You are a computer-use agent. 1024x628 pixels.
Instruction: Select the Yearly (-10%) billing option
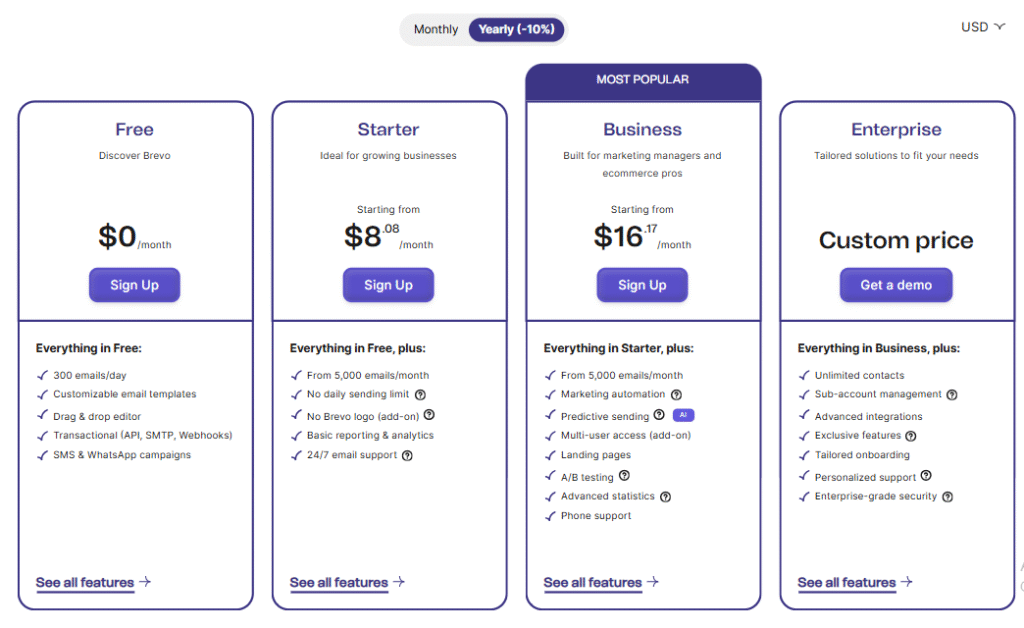tap(516, 29)
